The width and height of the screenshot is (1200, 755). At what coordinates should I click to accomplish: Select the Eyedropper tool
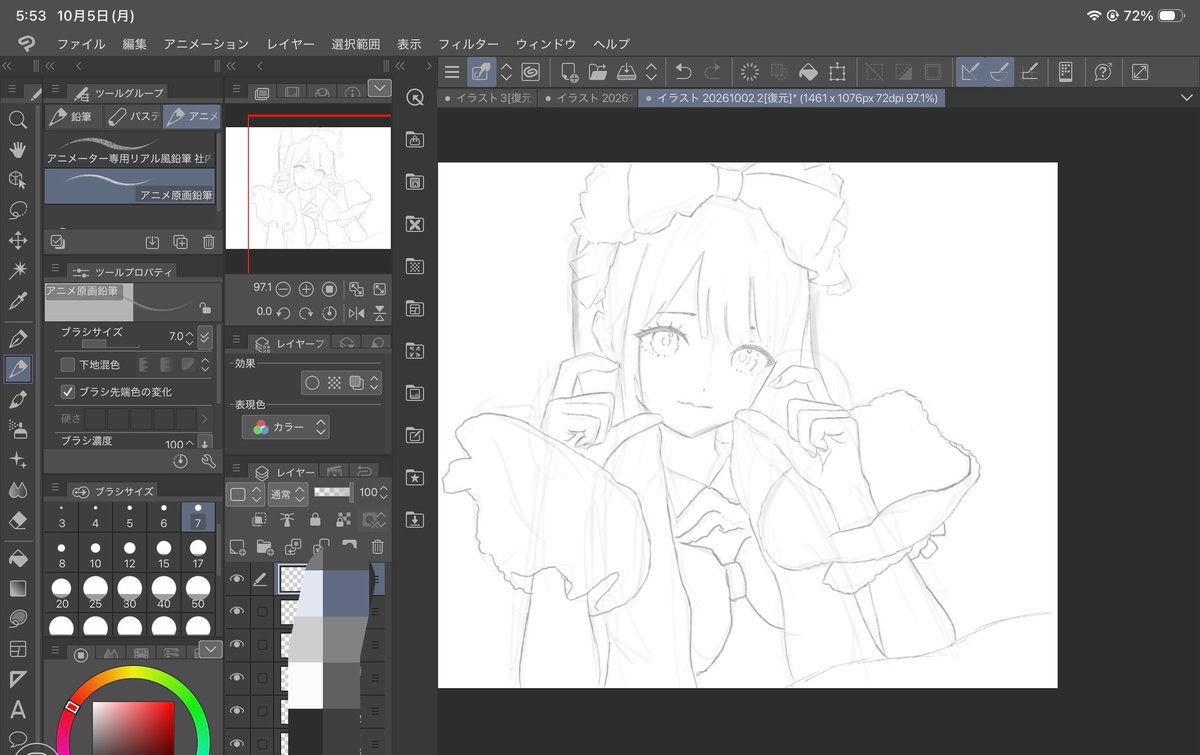tap(17, 300)
